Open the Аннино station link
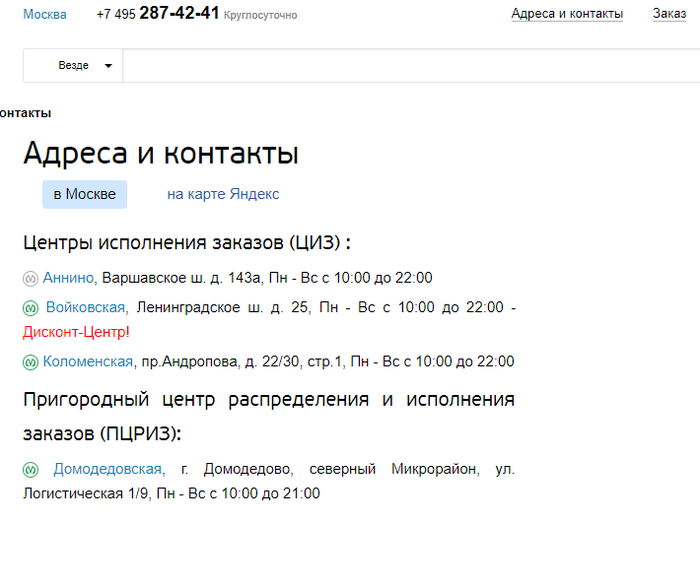 68,278
